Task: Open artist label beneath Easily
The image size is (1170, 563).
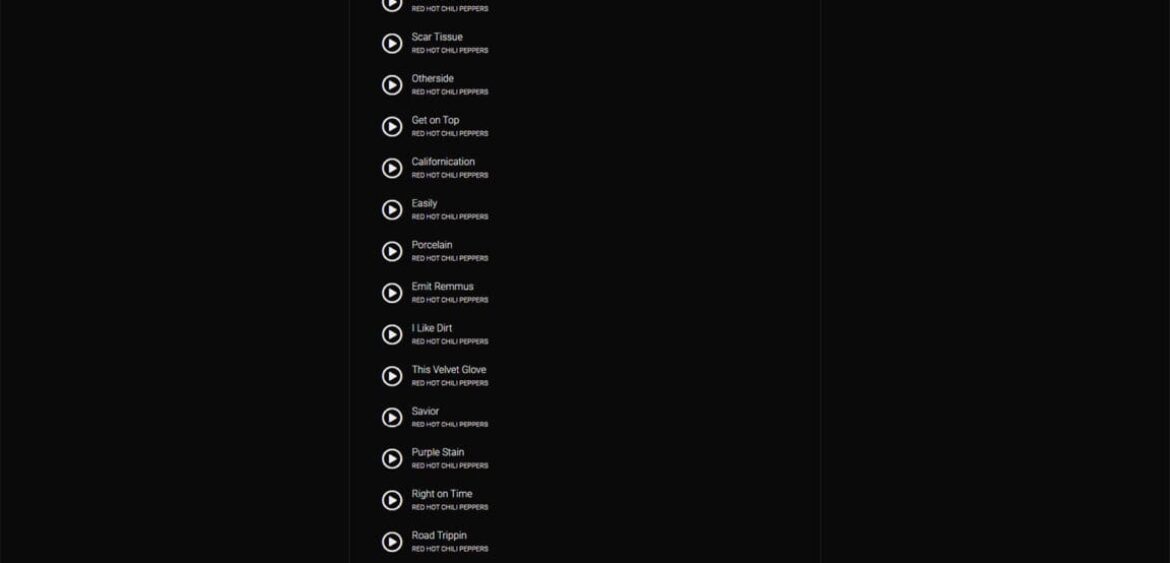Action: 450,217
